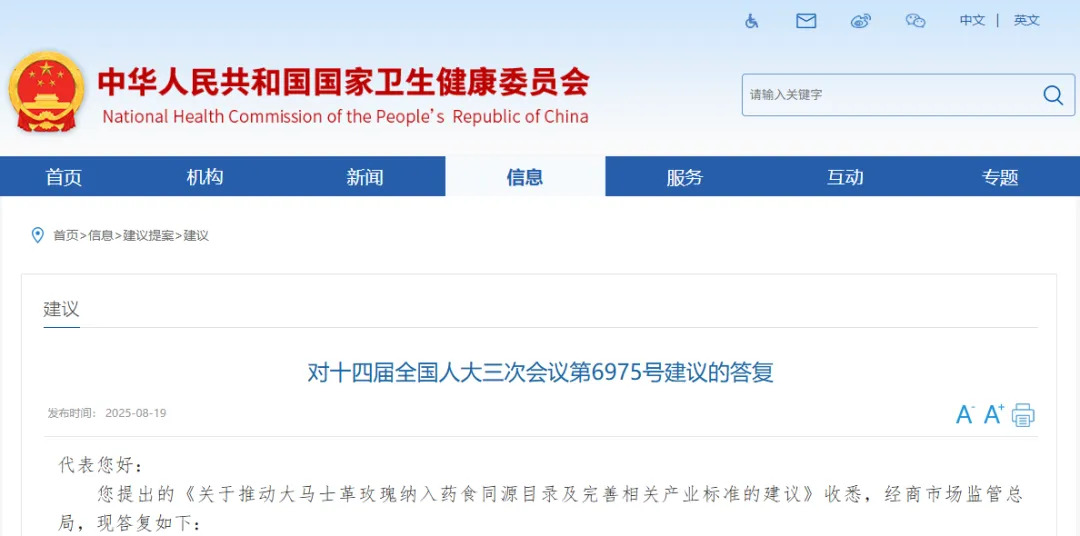This screenshot has height=536, width=1080.
Task: Switch language to 英文
Action: [x=1026, y=21]
